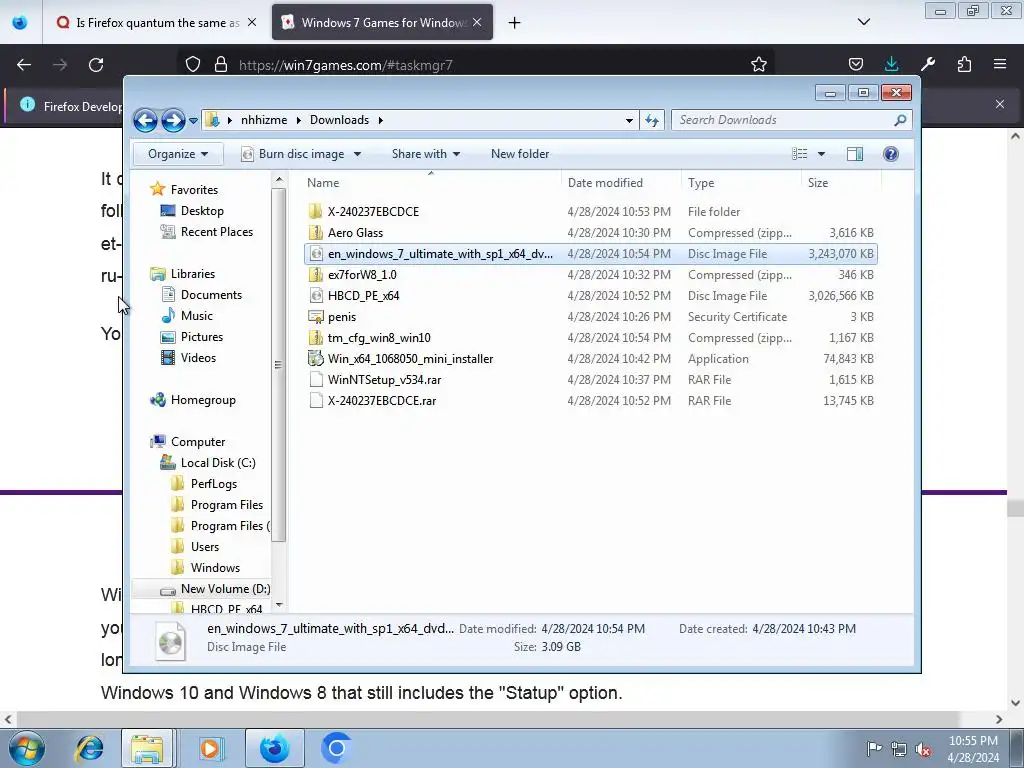Click Burn disc image button
Image resolution: width=1024 pixels, height=768 pixels.
tap(293, 154)
